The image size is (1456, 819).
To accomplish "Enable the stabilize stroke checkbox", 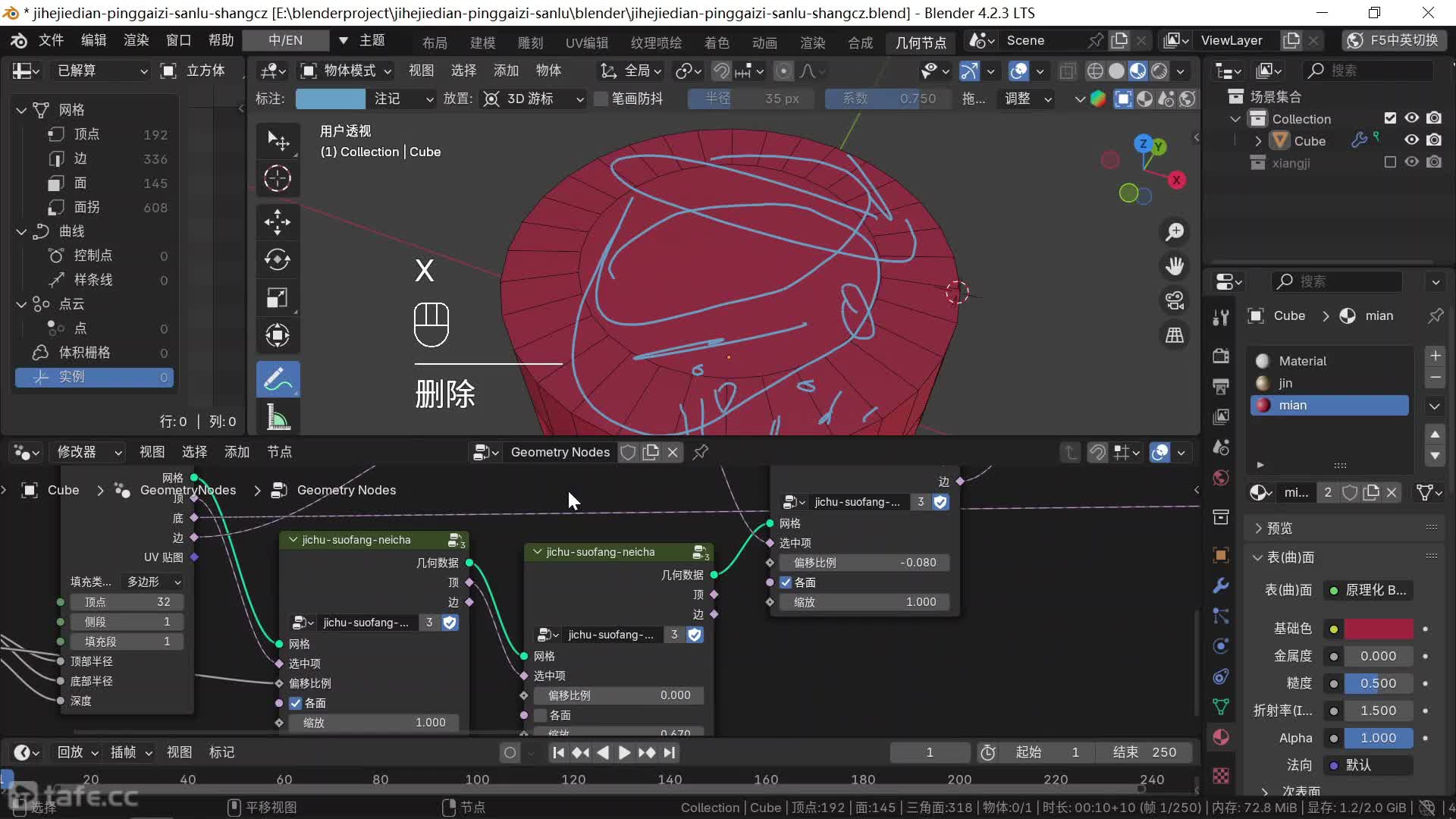I will (x=601, y=99).
